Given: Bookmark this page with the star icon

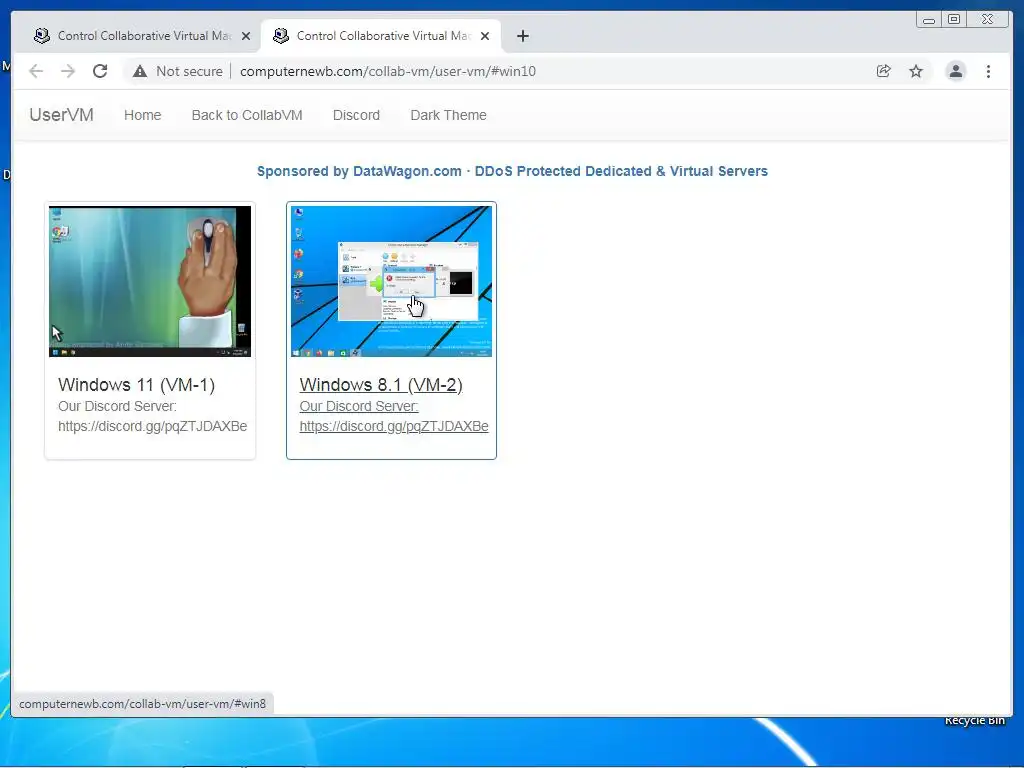Looking at the screenshot, I should point(916,71).
